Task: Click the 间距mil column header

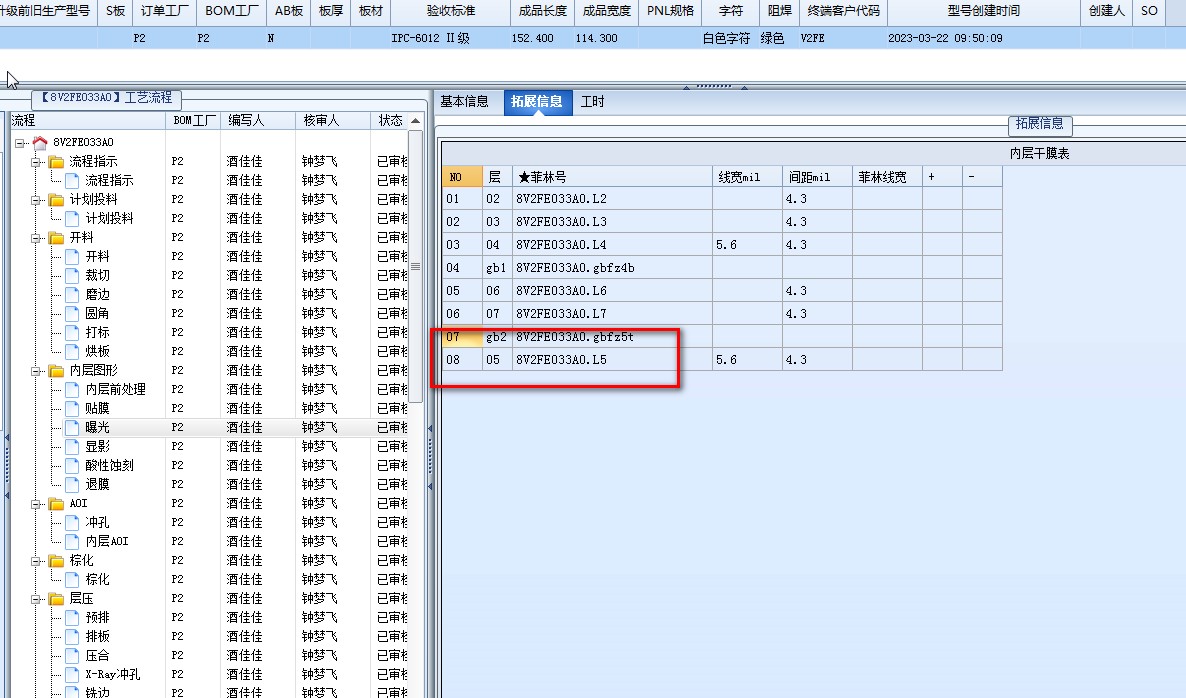Action: [817, 177]
